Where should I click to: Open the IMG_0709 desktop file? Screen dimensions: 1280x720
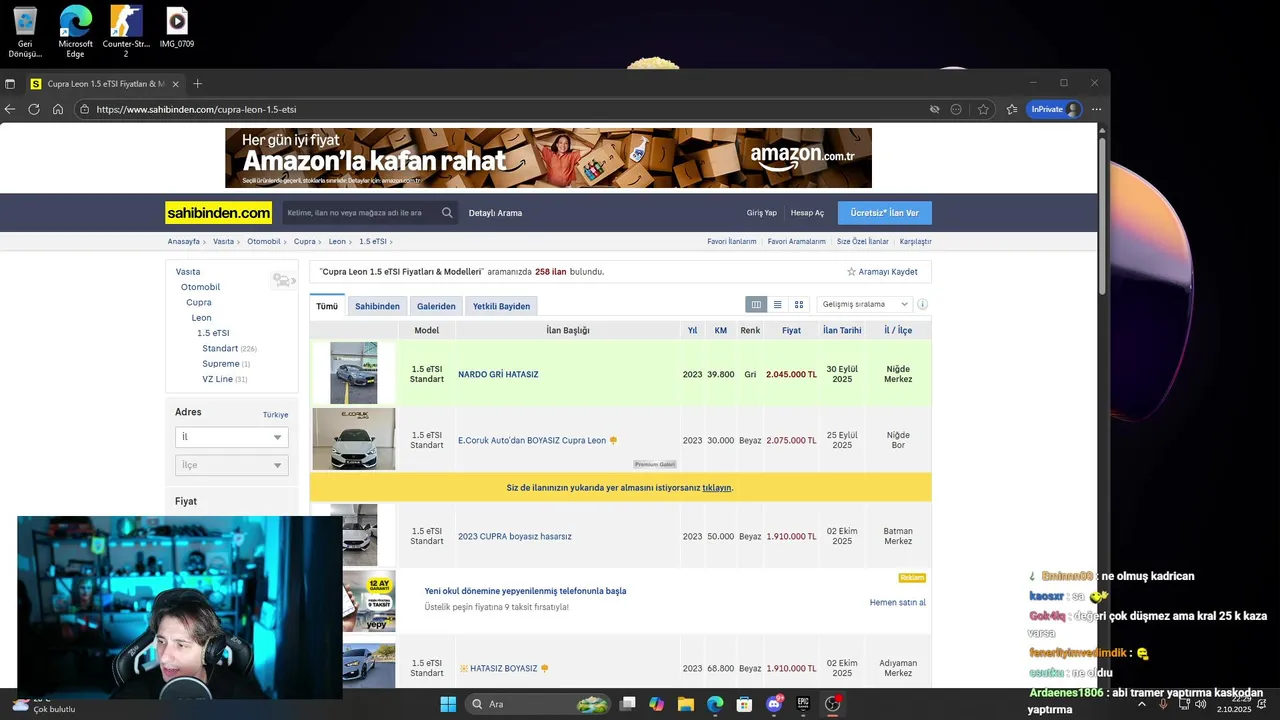pos(176,28)
